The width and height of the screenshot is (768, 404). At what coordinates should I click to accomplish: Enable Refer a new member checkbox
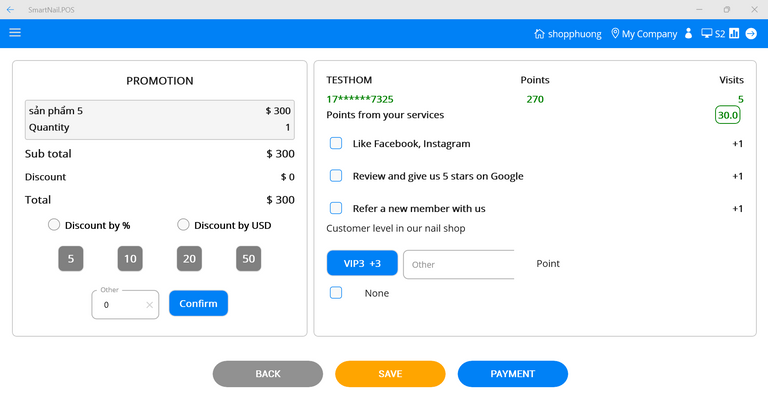point(336,208)
